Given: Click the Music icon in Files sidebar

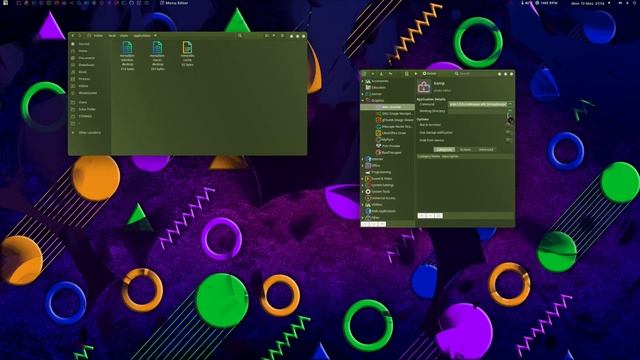Looking at the screenshot, I should [x=73, y=72].
